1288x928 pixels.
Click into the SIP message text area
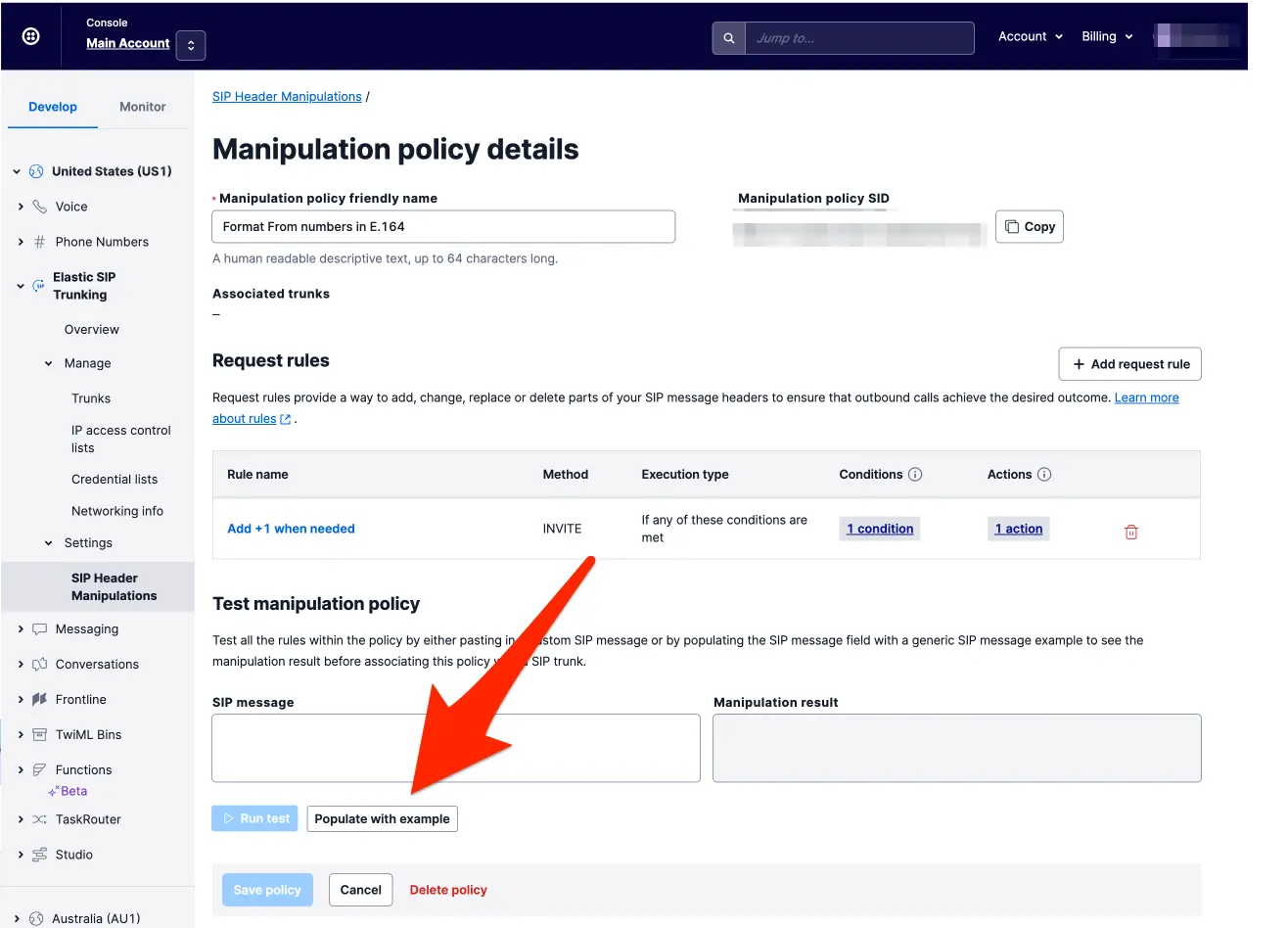point(456,748)
